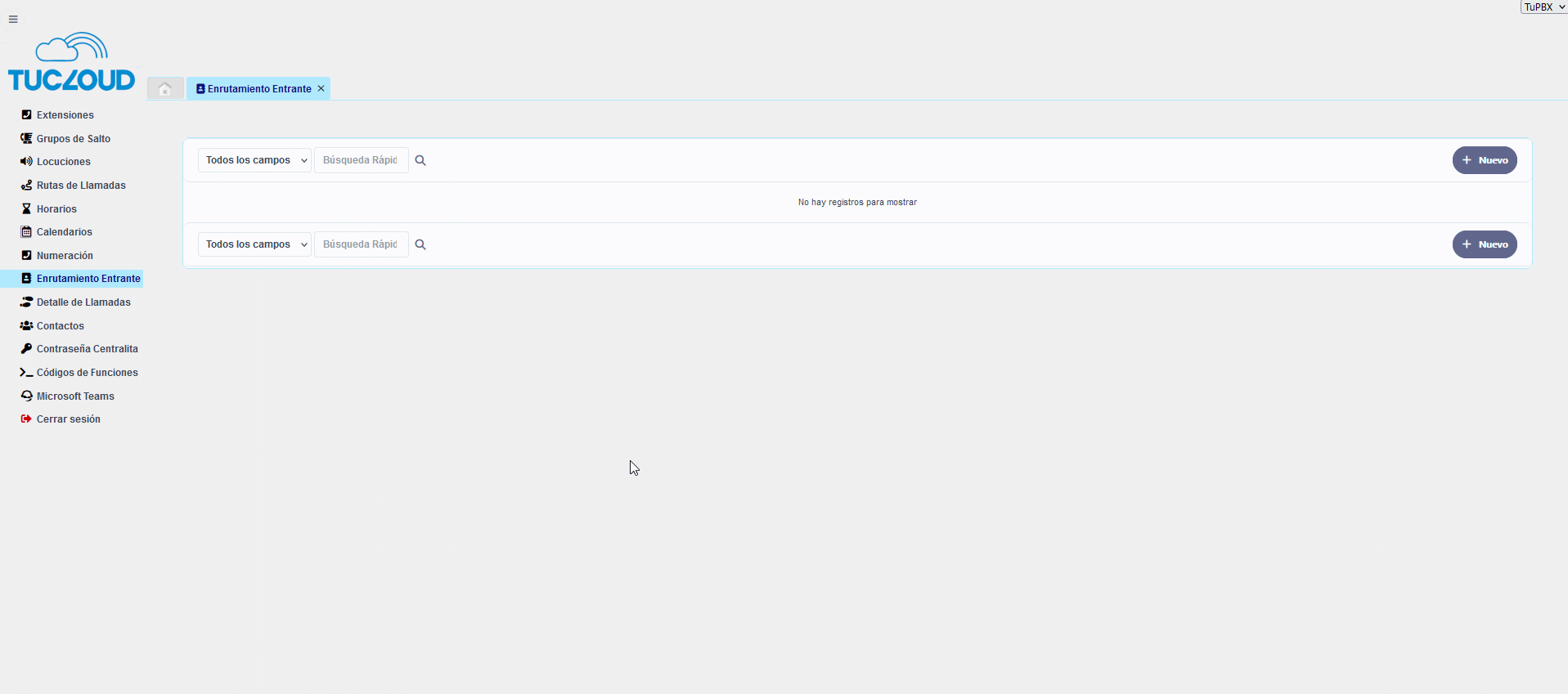Click the Calendarios calendar icon
This screenshot has width=1568, height=694.
click(26, 232)
